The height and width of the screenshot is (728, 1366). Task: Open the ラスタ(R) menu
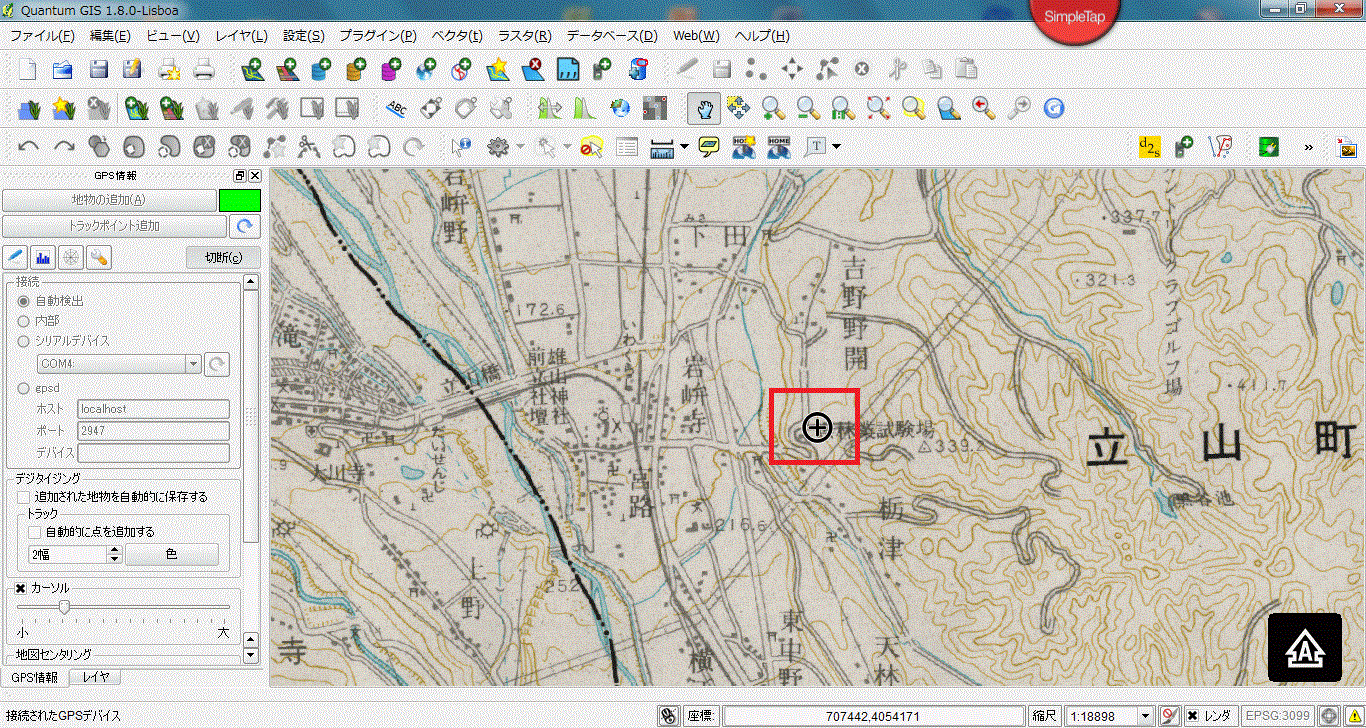click(525, 36)
